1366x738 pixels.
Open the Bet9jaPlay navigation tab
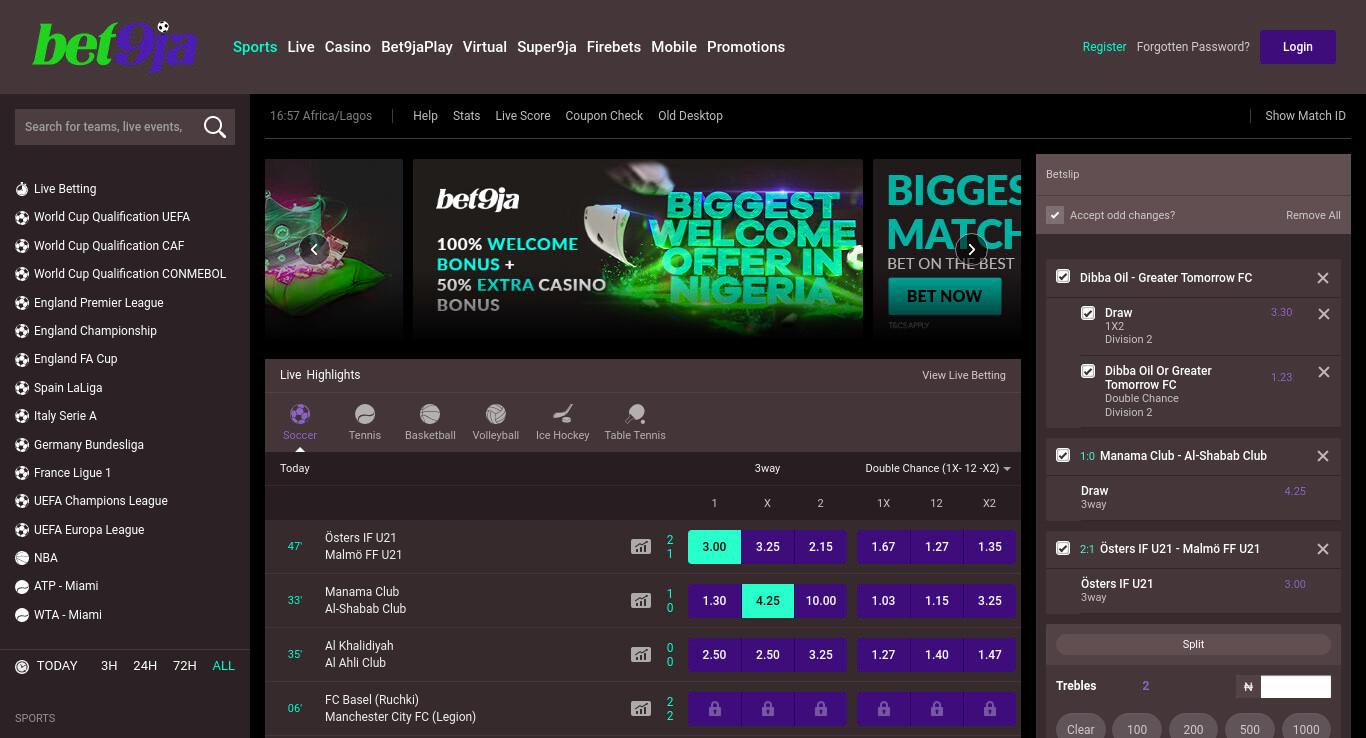[417, 47]
